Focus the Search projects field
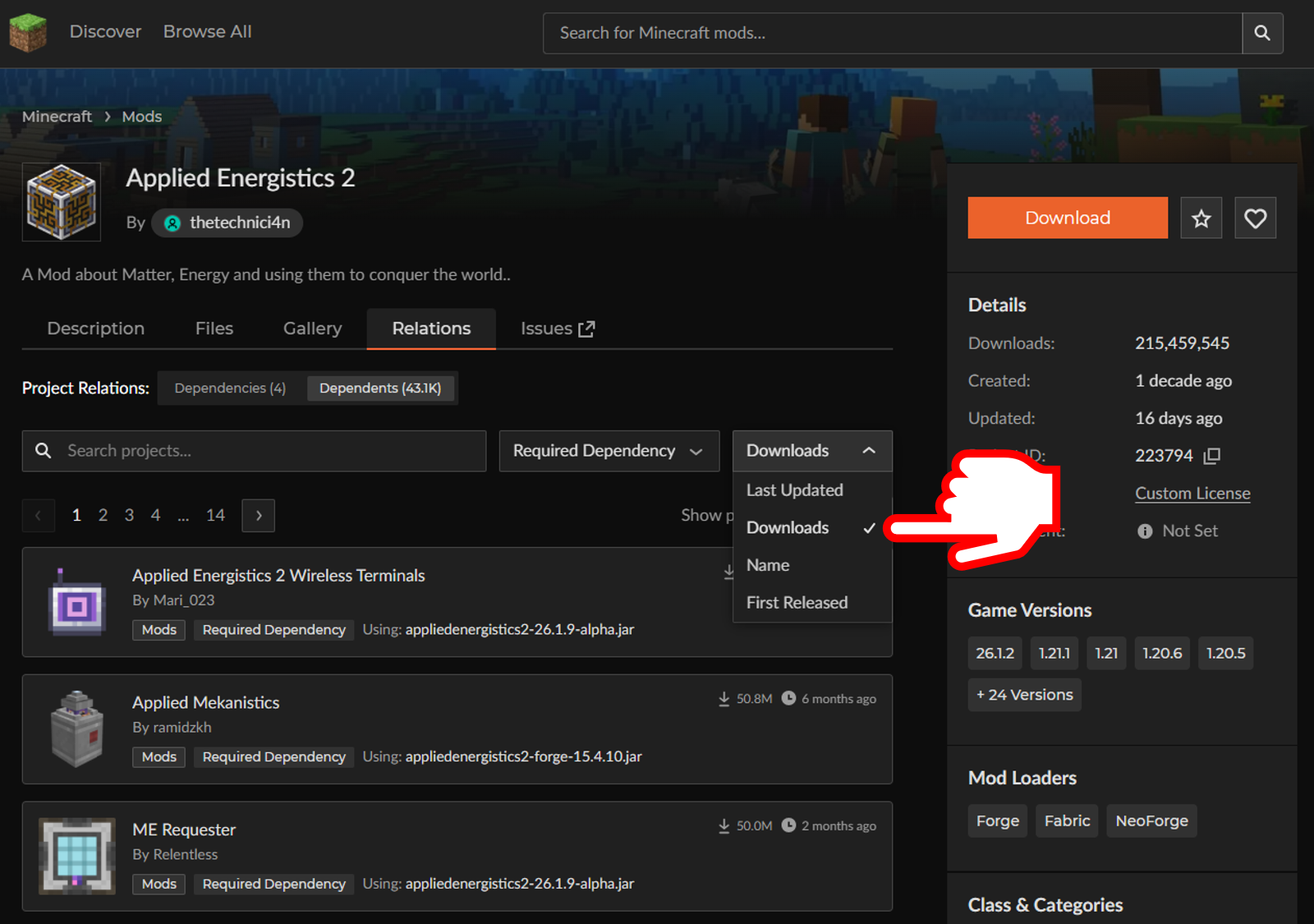Image resolution: width=1314 pixels, height=924 pixels. tap(255, 451)
